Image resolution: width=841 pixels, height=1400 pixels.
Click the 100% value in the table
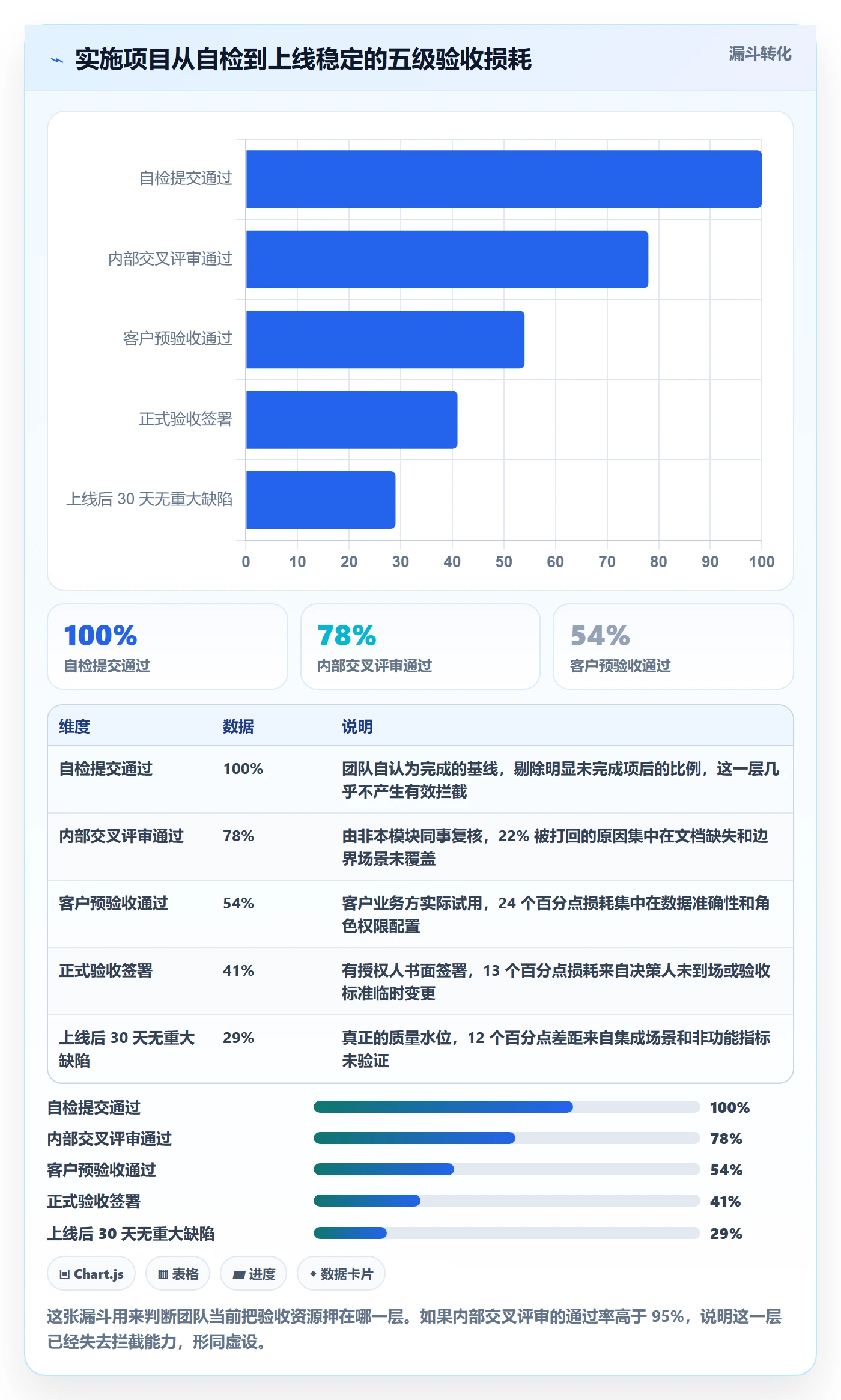click(x=243, y=768)
